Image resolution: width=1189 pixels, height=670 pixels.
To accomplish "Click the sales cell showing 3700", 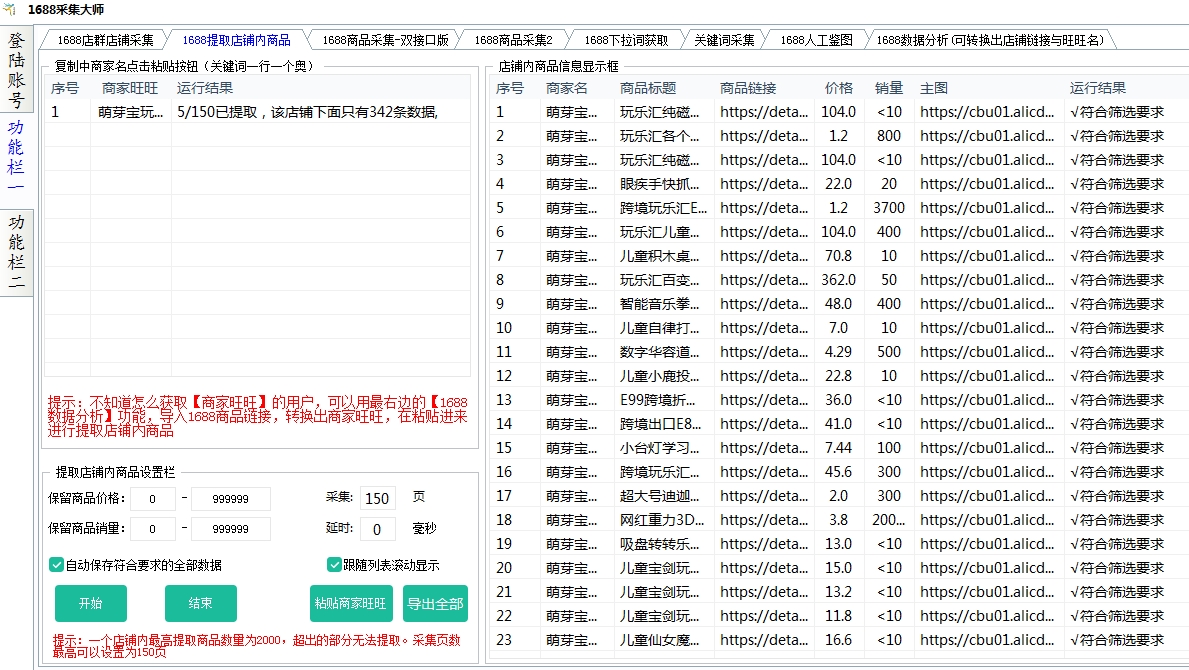I will [x=889, y=208].
